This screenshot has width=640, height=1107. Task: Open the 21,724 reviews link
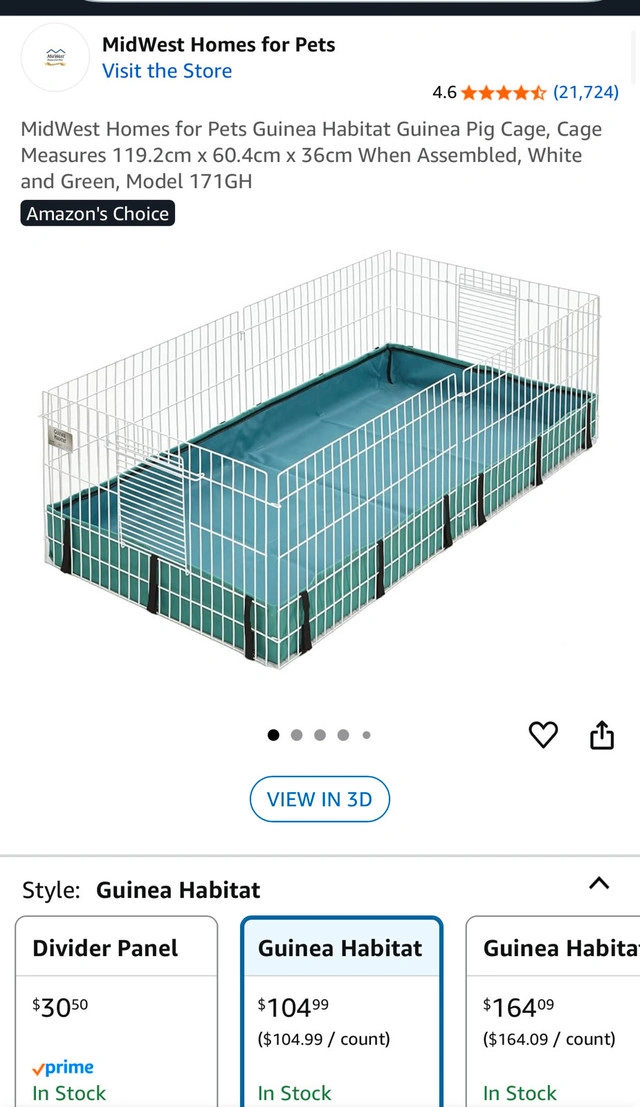tap(586, 92)
